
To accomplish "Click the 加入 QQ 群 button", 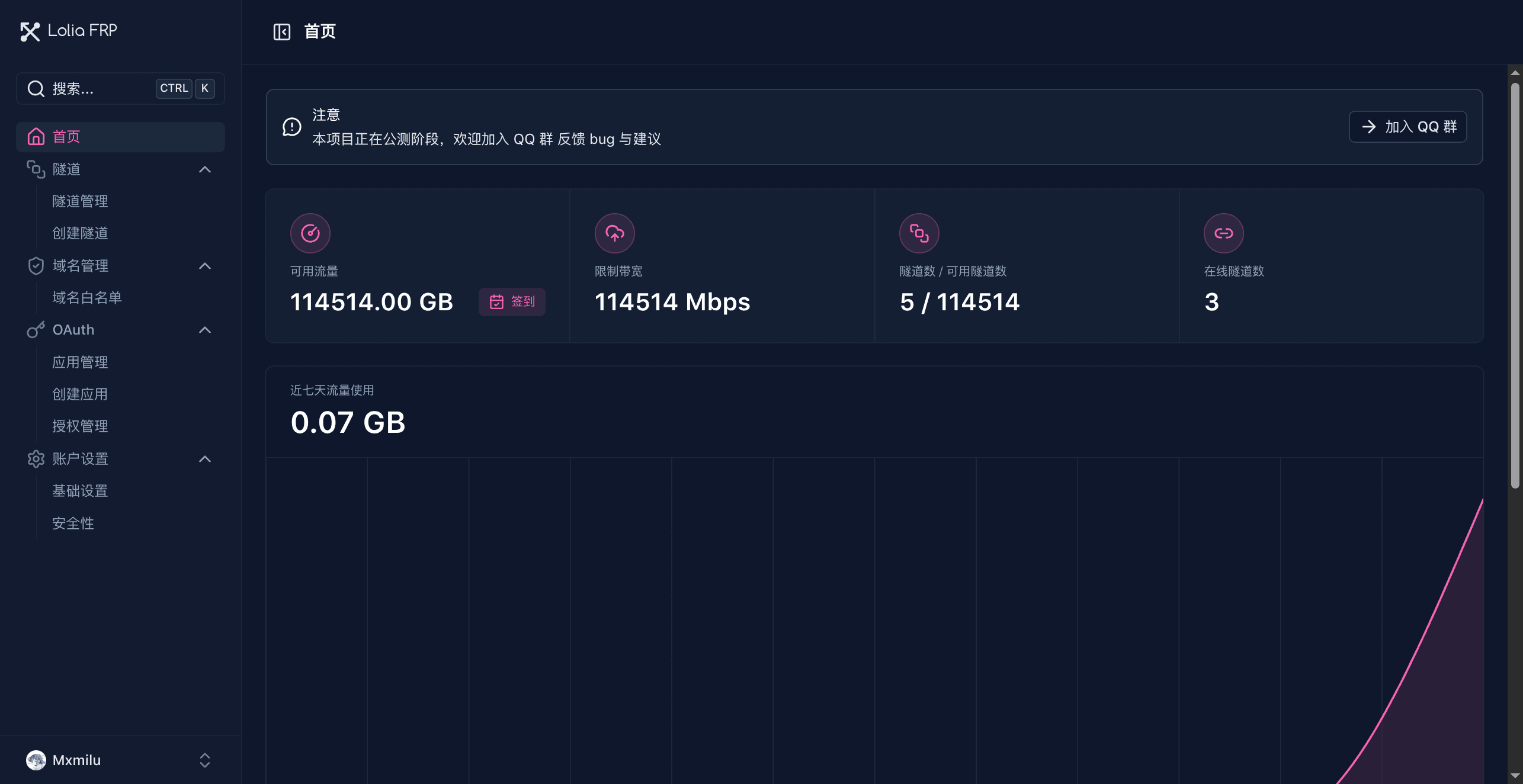I will point(1408,126).
